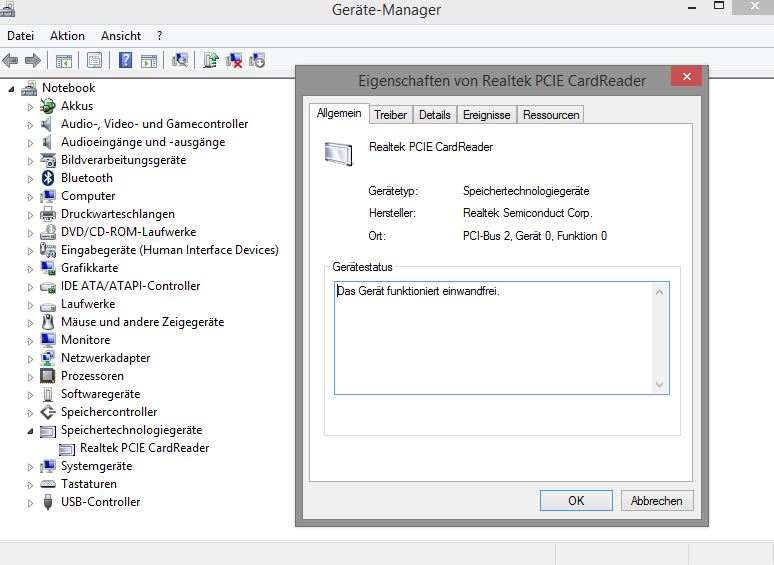Click the DVD/CD-ROM-Laufwerke disc icon
774x565 pixels.
coord(48,231)
